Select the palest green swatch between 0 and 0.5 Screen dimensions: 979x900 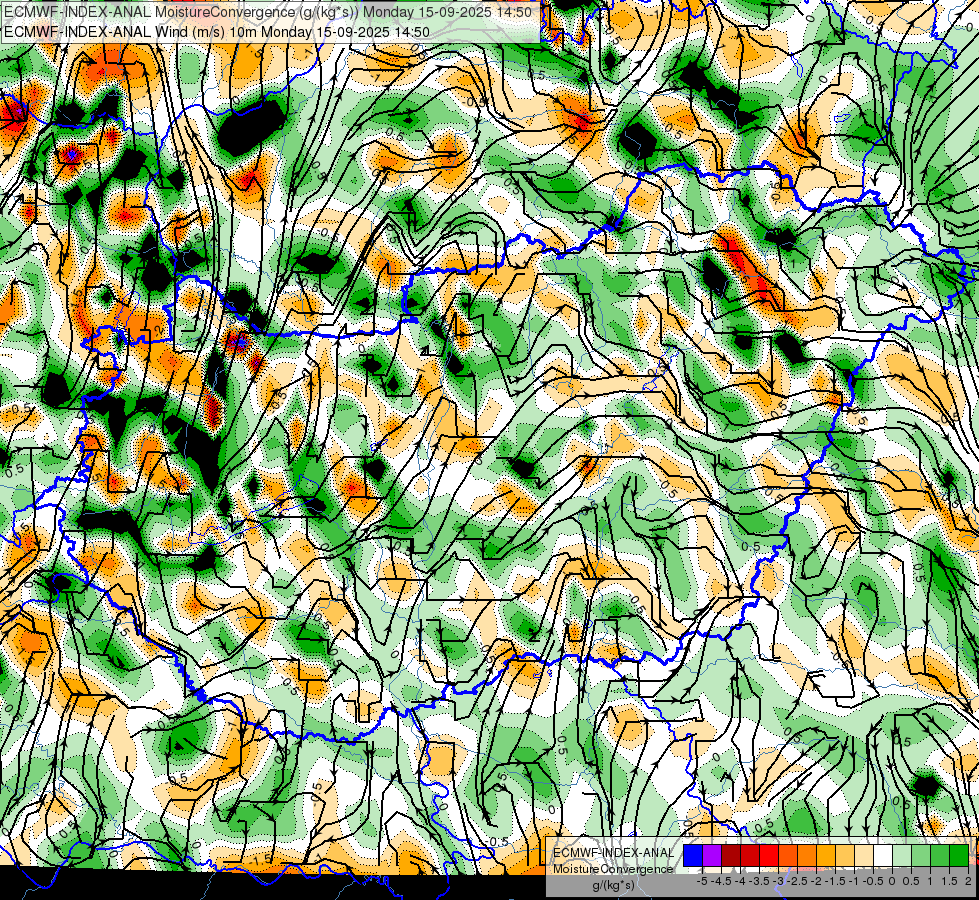pos(902,856)
